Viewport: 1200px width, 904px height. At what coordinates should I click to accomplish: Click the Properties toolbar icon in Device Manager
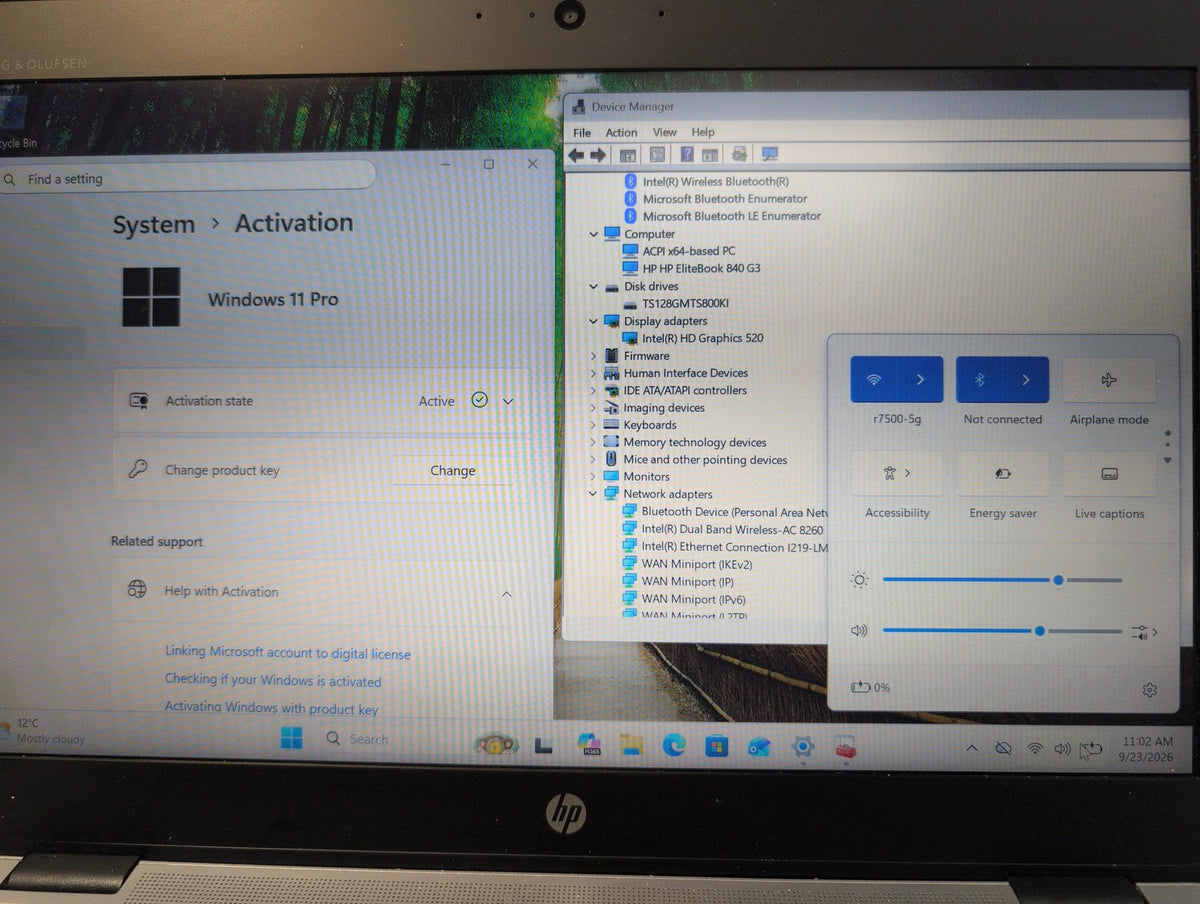(657, 155)
